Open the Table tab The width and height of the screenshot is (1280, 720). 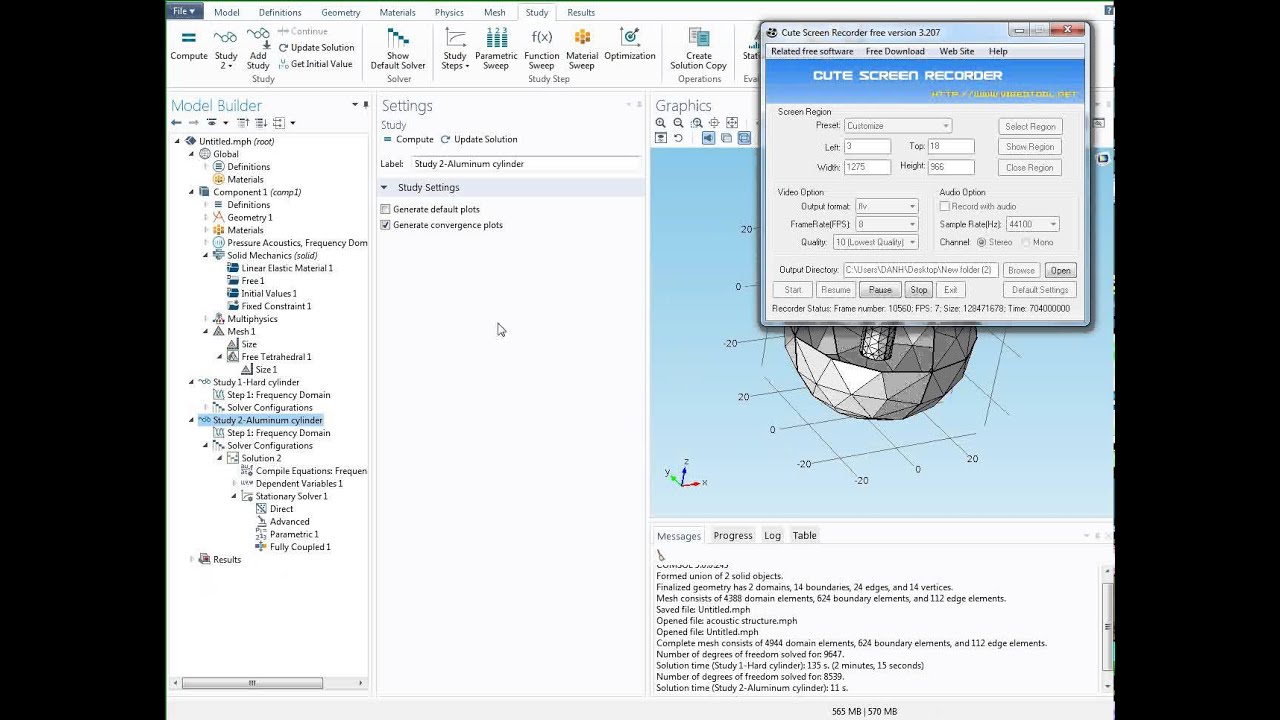coord(804,535)
